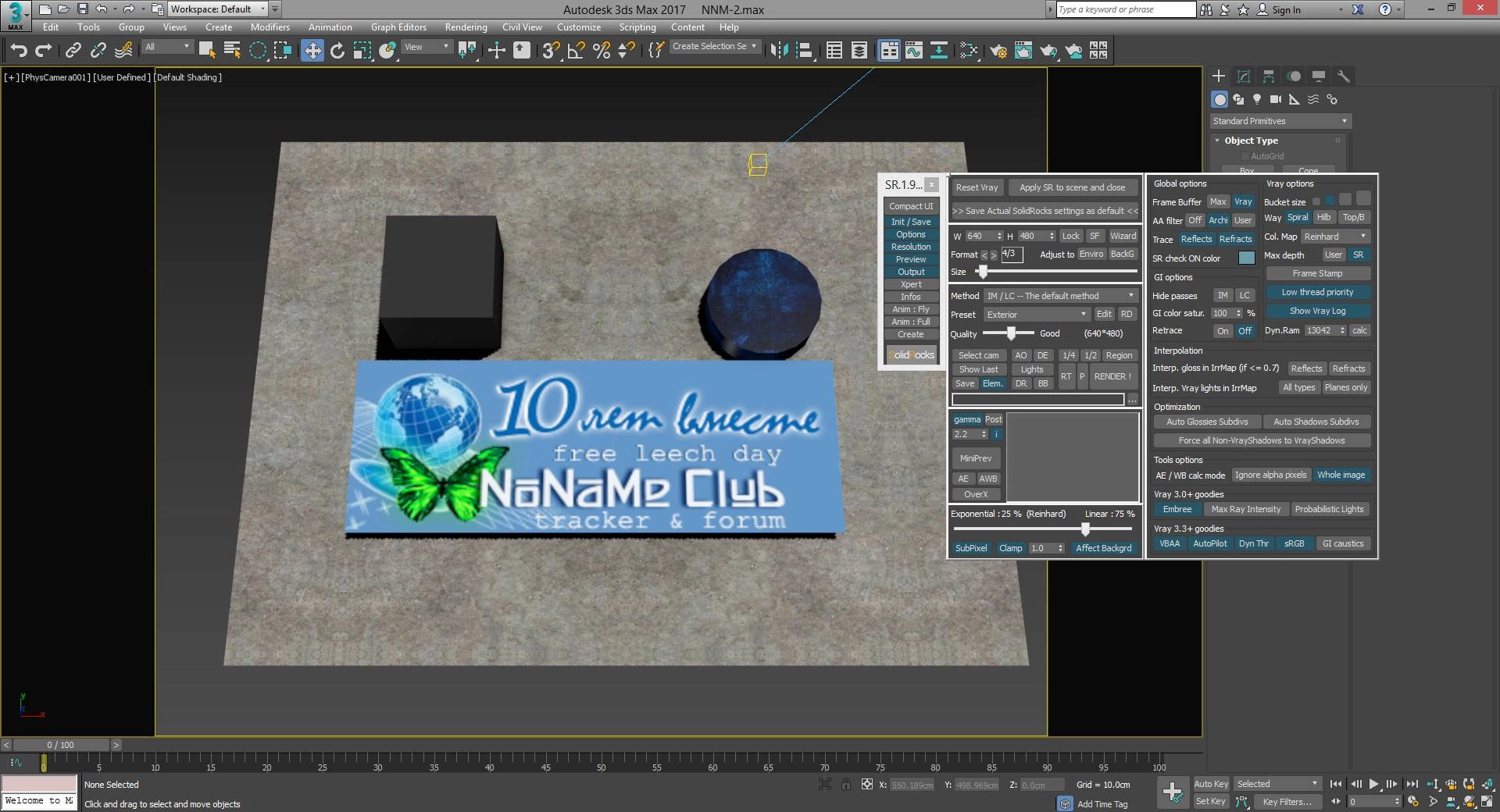Activate the Unlink Selection tool
Screen dimensions: 1500x812
coord(98,51)
